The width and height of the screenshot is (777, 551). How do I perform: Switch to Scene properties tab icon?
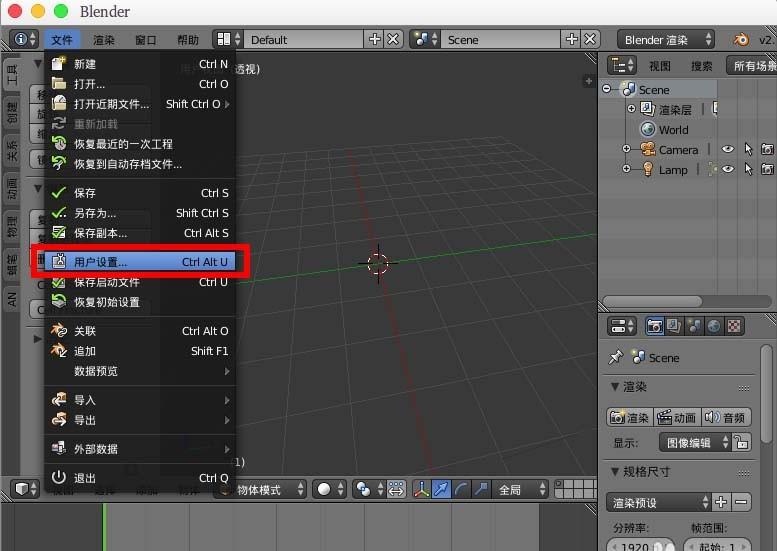[694, 326]
